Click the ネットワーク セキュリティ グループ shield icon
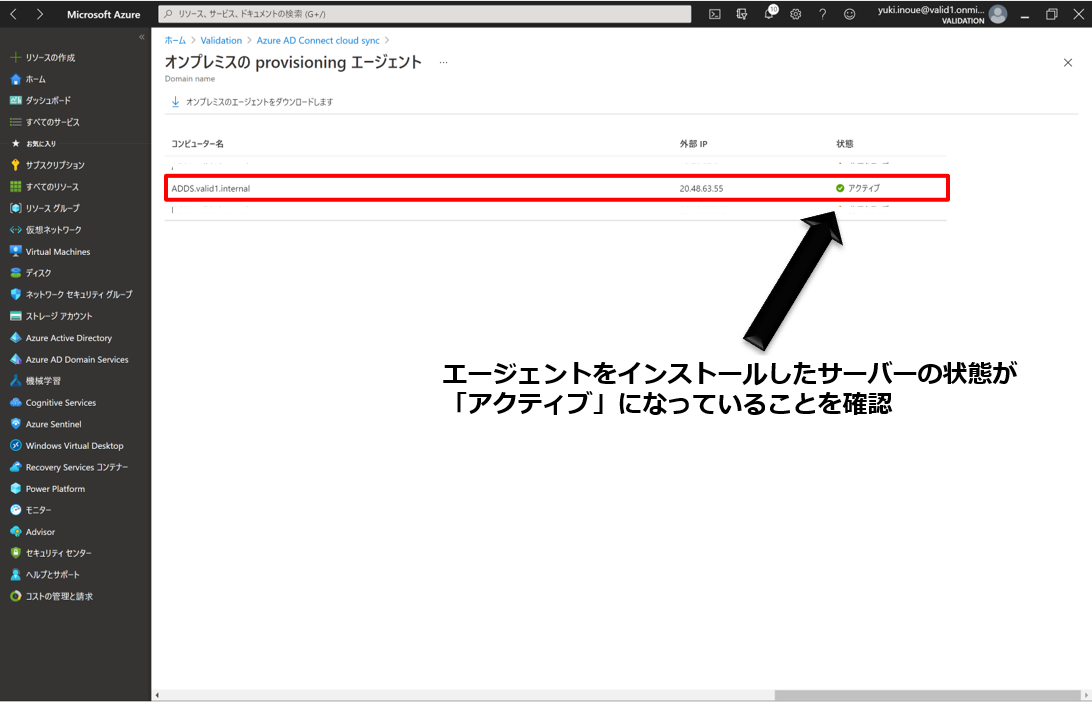The image size is (1092, 702). click(x=15, y=295)
